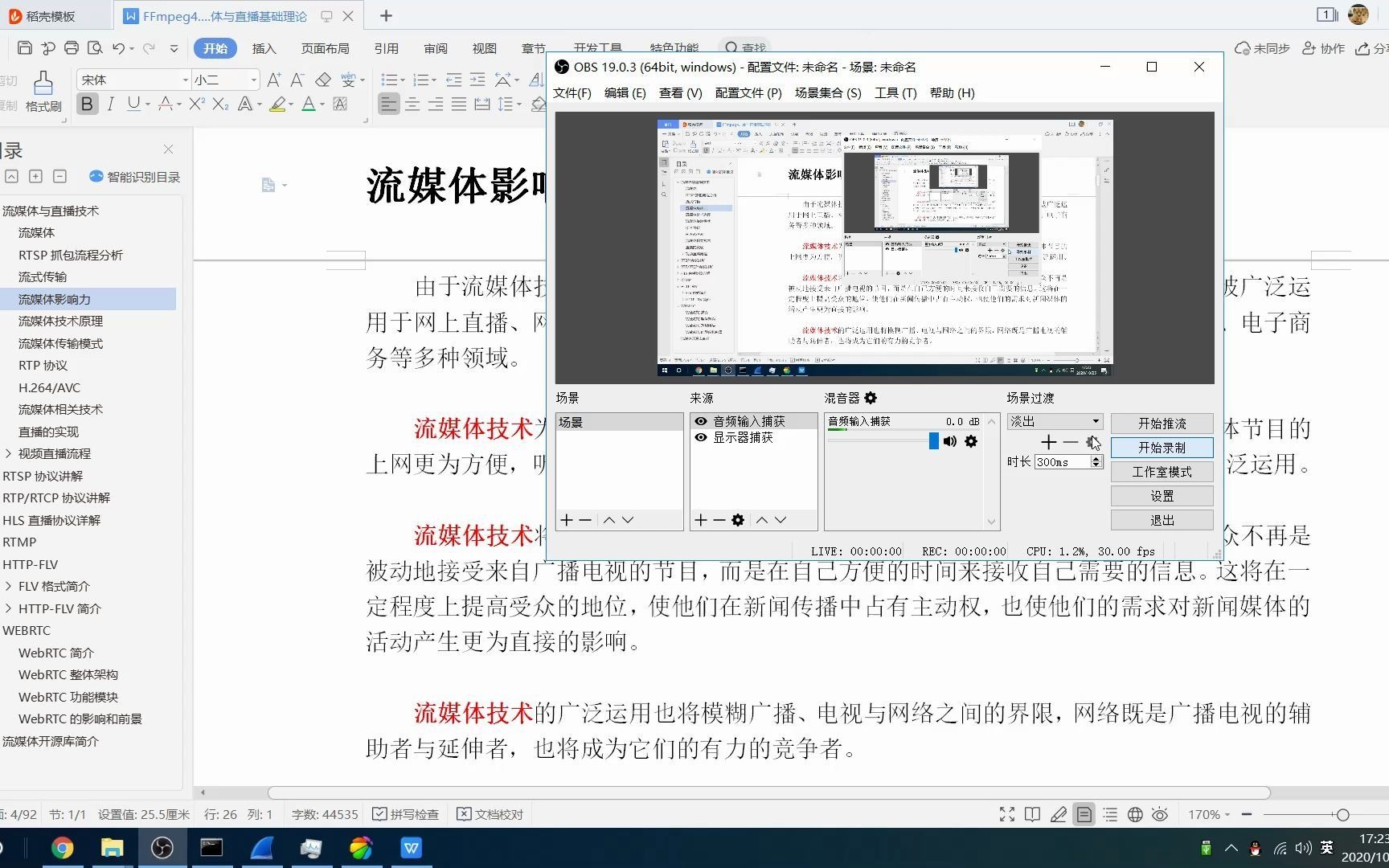Switch to web layout view in status bar
This screenshot has height=868, width=1389.
[x=1135, y=814]
